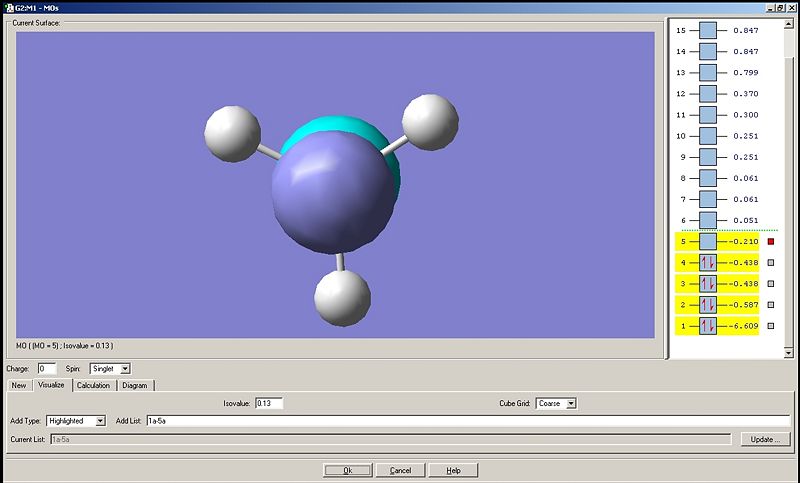Click orbital 1 box with energy -6.609
The width and height of the screenshot is (800, 483).
708,326
